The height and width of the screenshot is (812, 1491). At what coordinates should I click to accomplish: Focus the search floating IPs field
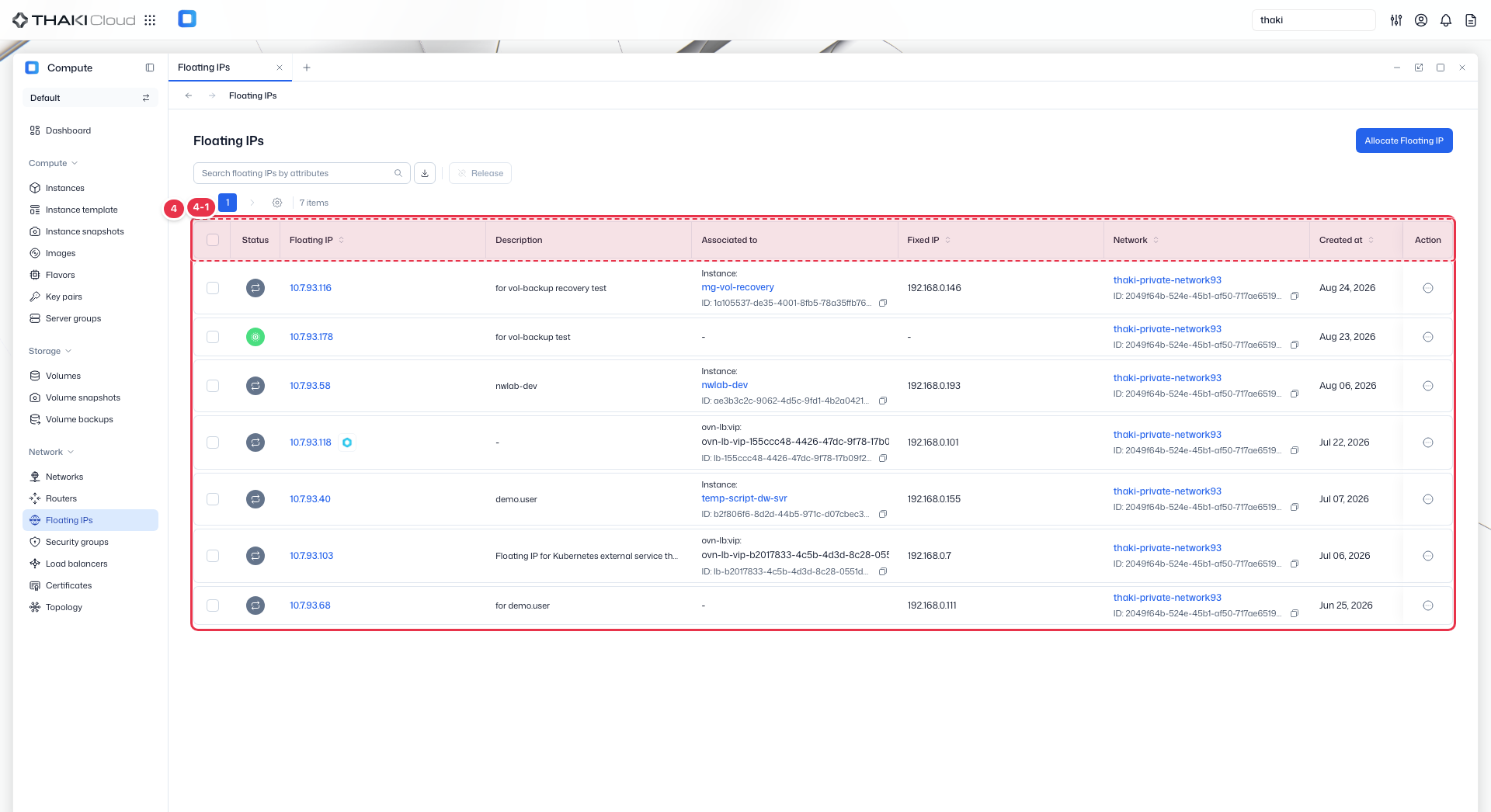tap(301, 173)
